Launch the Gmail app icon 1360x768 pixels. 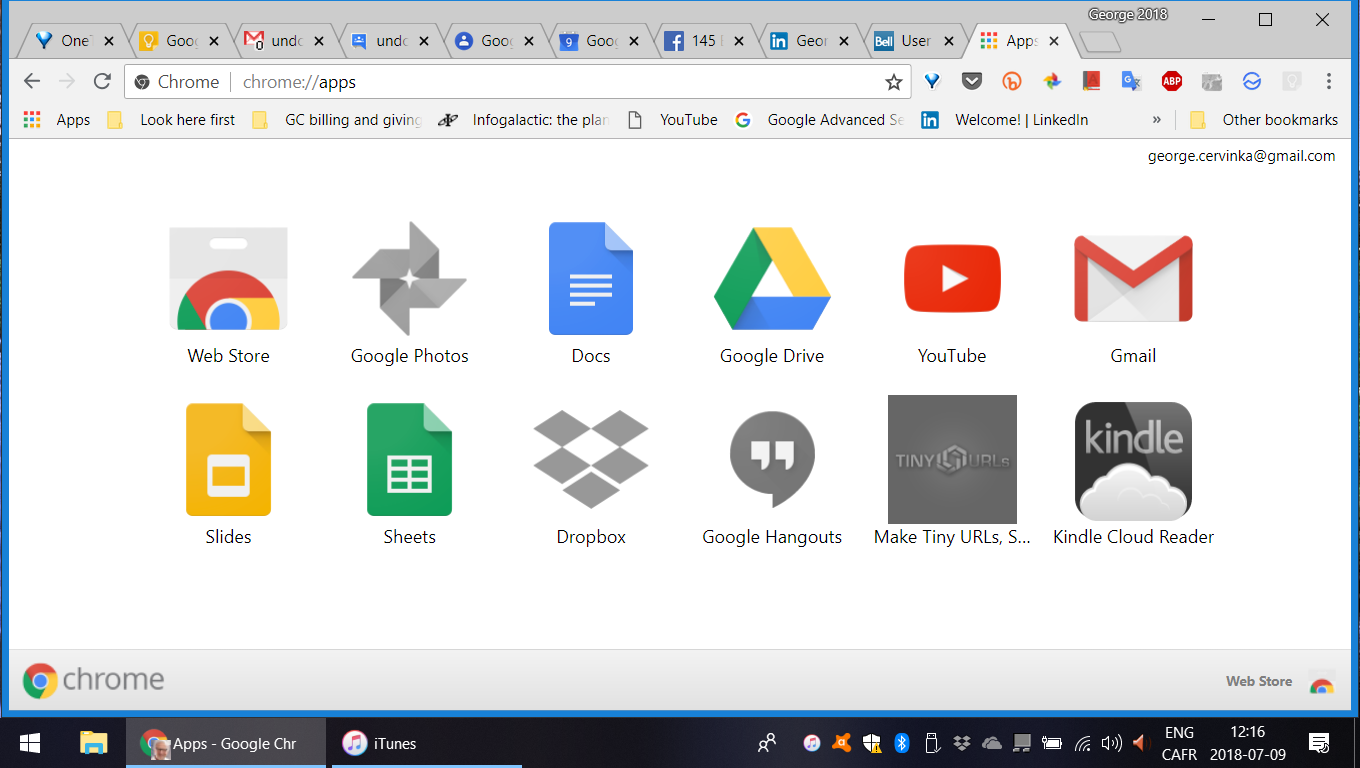tap(1133, 279)
